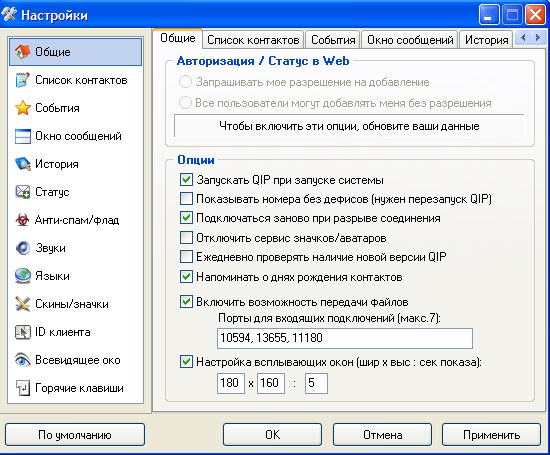This screenshot has width=550, height=455.
Task: Click the popup width field 180
Action: [230, 383]
